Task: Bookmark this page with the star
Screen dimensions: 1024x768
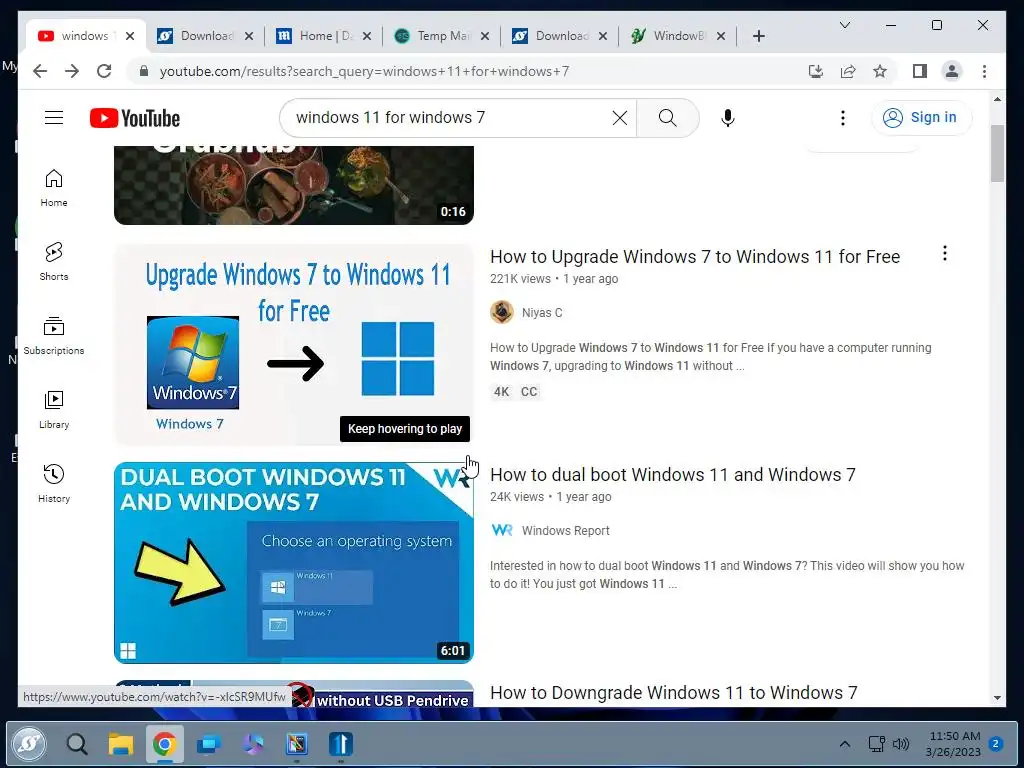Action: (880, 71)
